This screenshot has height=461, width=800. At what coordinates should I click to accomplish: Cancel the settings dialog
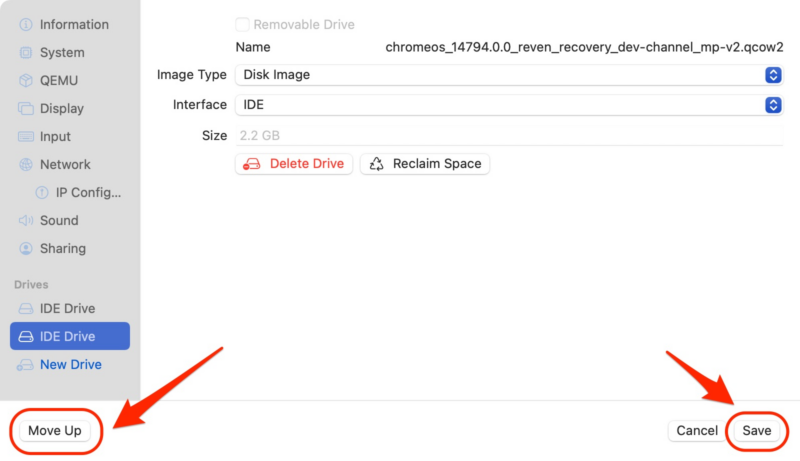click(x=697, y=431)
